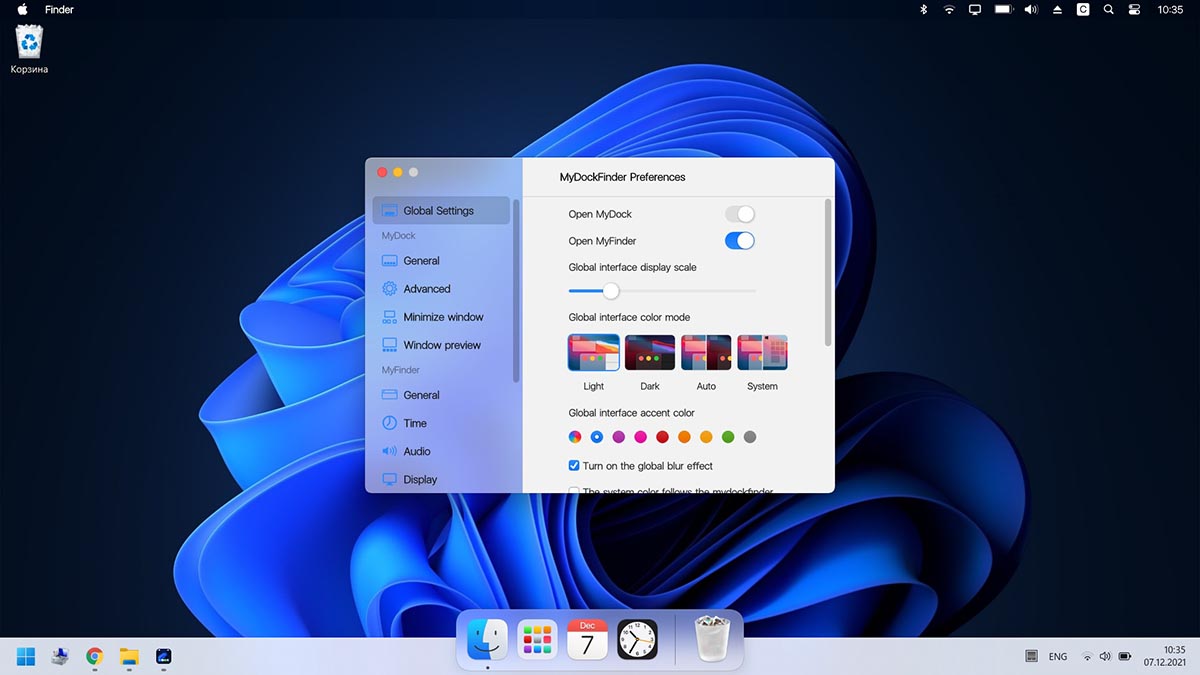
Task: Select Global Settings in sidebar
Action: [438, 211]
